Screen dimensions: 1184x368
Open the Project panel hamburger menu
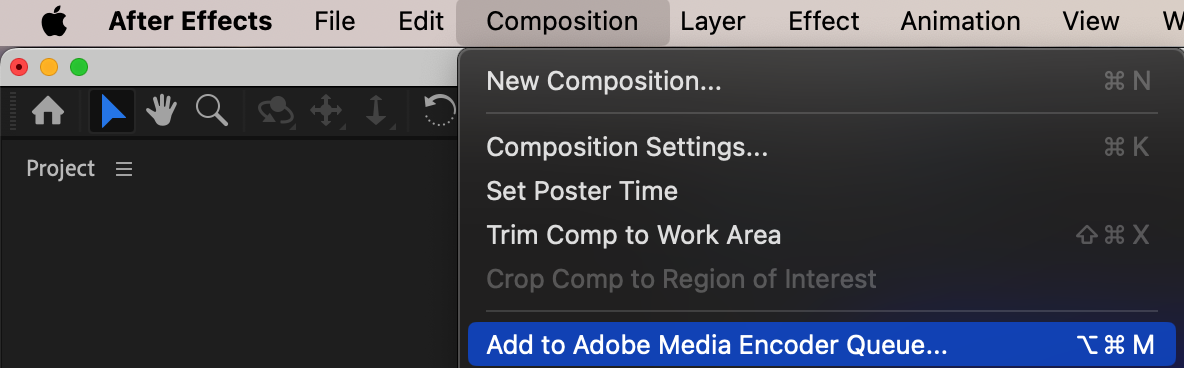(x=124, y=169)
